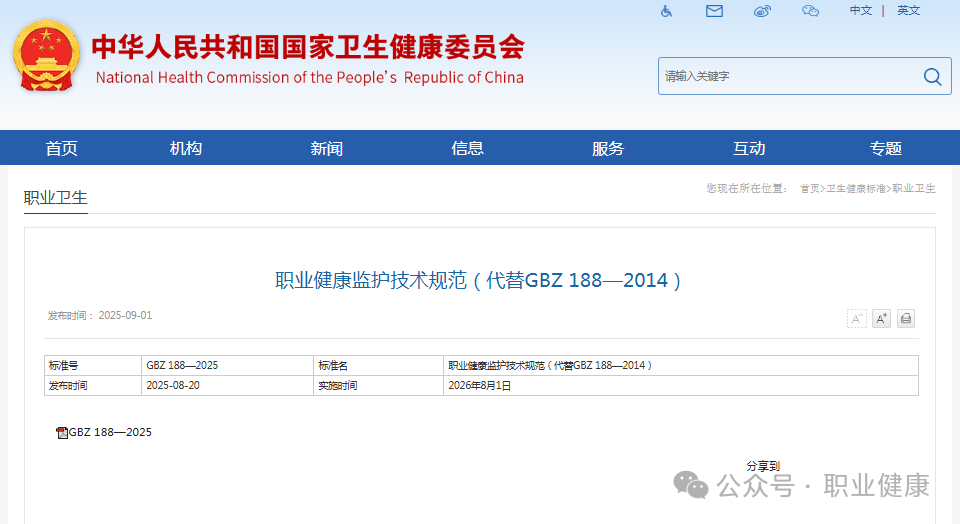Open the email envelope icon
Viewport: 960px width, 524px height.
[x=714, y=11]
